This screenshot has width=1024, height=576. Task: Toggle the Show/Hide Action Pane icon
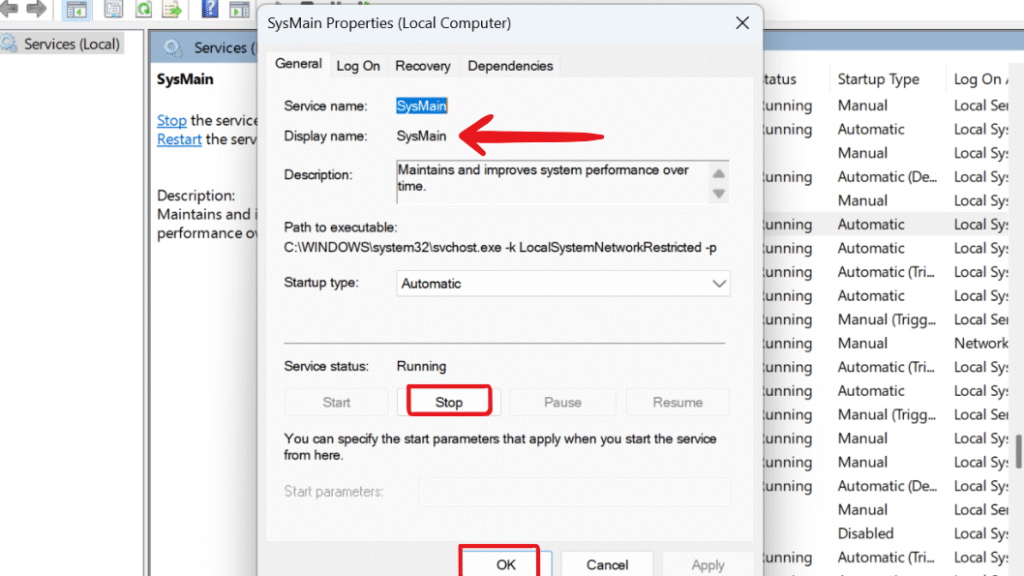240,9
